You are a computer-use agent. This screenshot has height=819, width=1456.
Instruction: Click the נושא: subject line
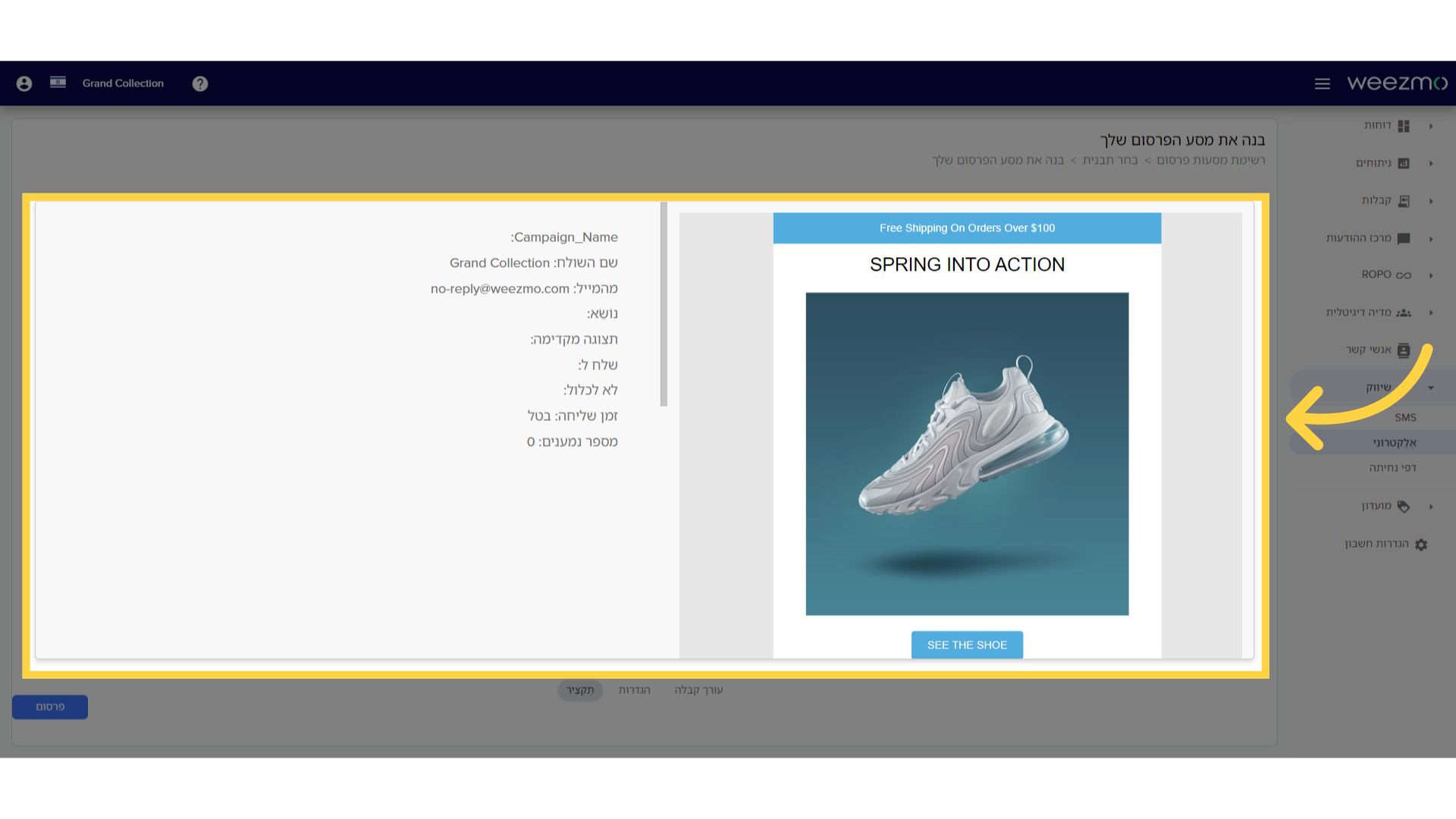[x=602, y=314]
